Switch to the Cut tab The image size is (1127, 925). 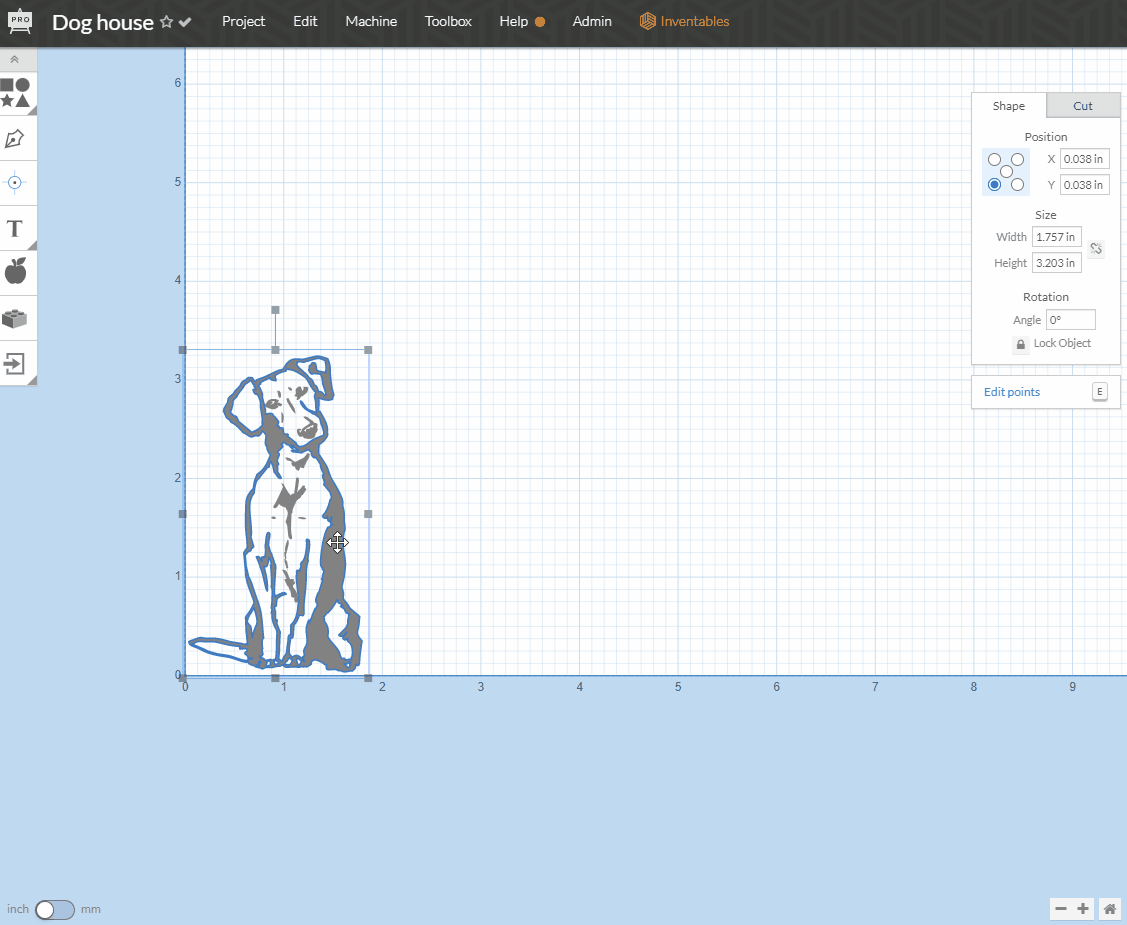point(1083,106)
